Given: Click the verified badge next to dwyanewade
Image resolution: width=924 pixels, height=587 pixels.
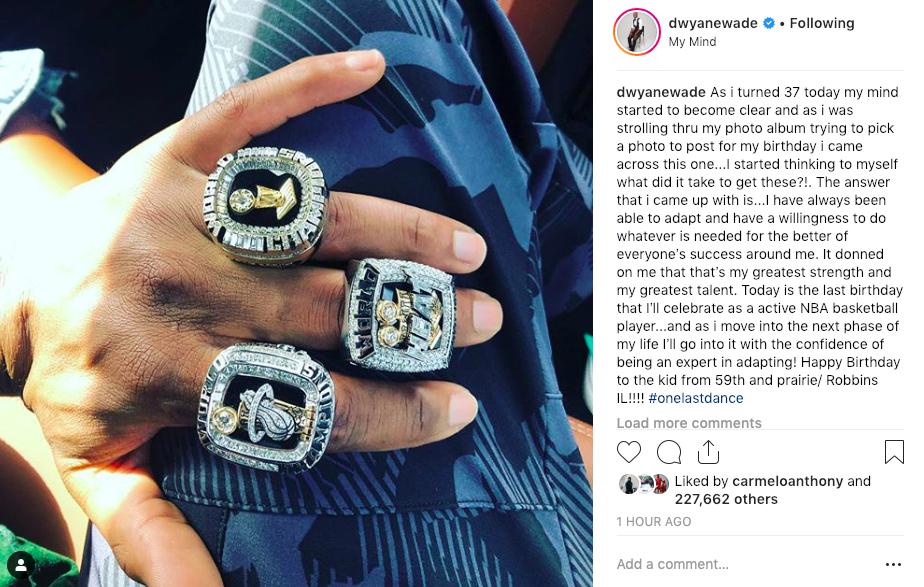Looking at the screenshot, I should click(x=769, y=23).
